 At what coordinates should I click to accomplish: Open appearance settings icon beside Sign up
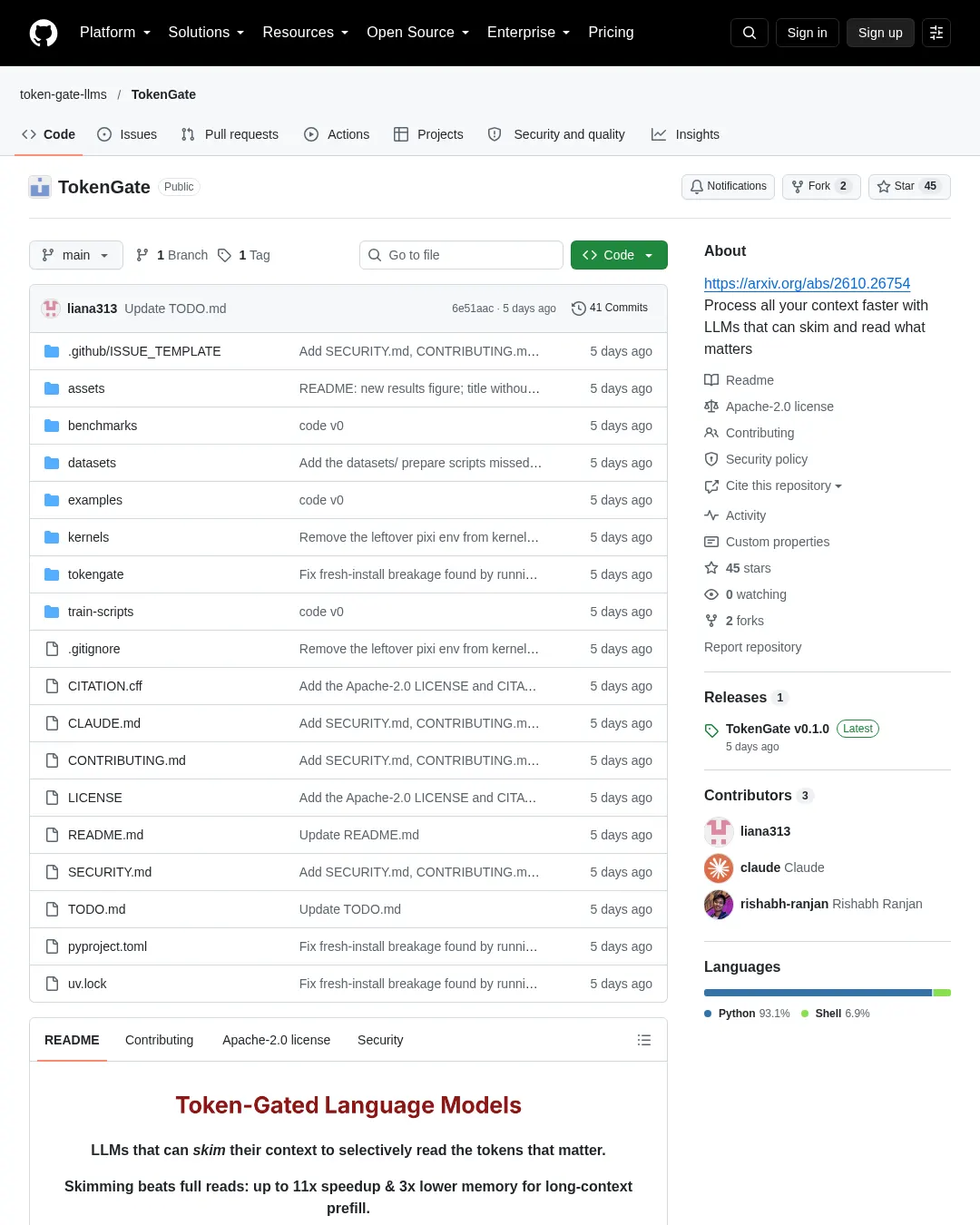coord(936,33)
